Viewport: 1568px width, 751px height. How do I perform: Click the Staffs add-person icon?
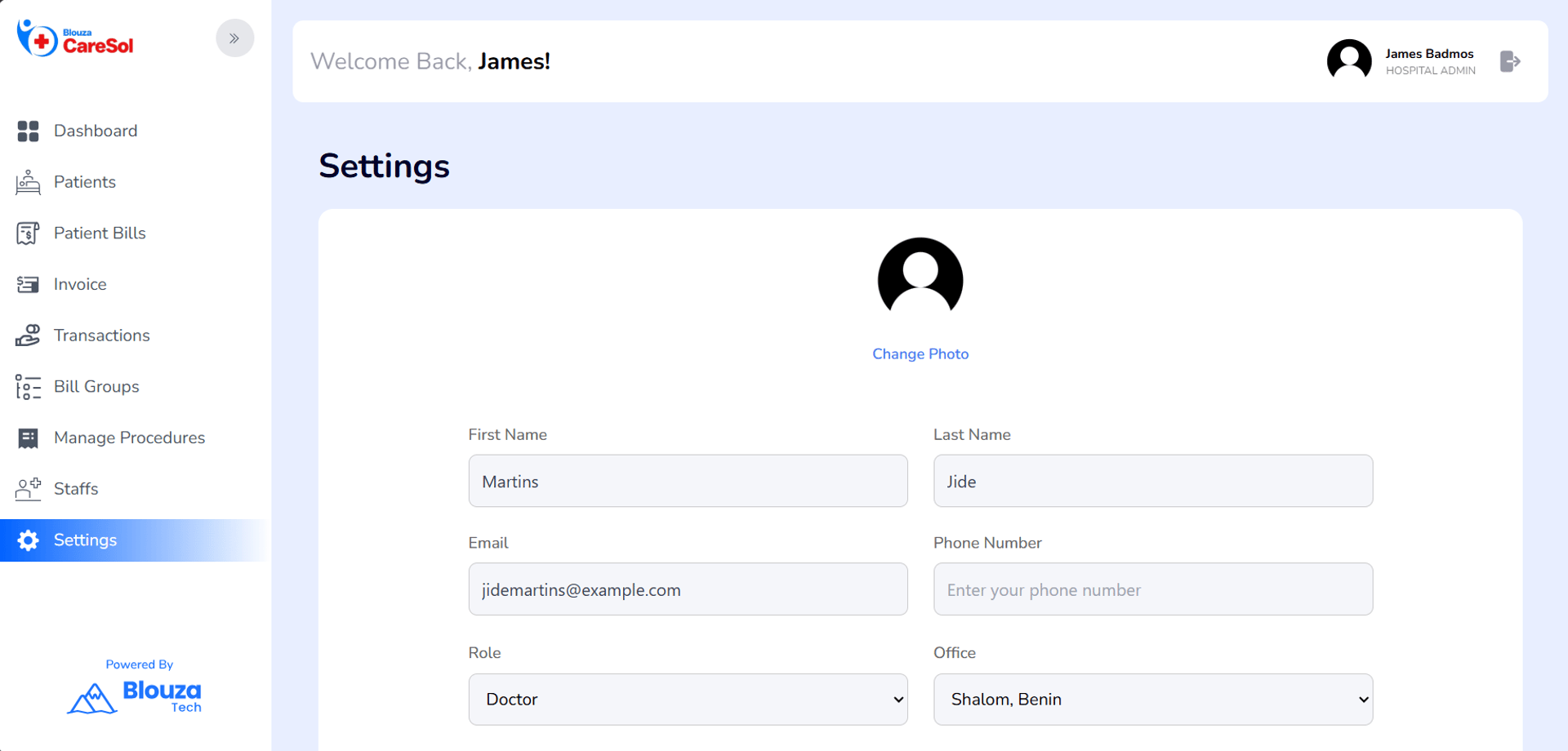pos(28,489)
